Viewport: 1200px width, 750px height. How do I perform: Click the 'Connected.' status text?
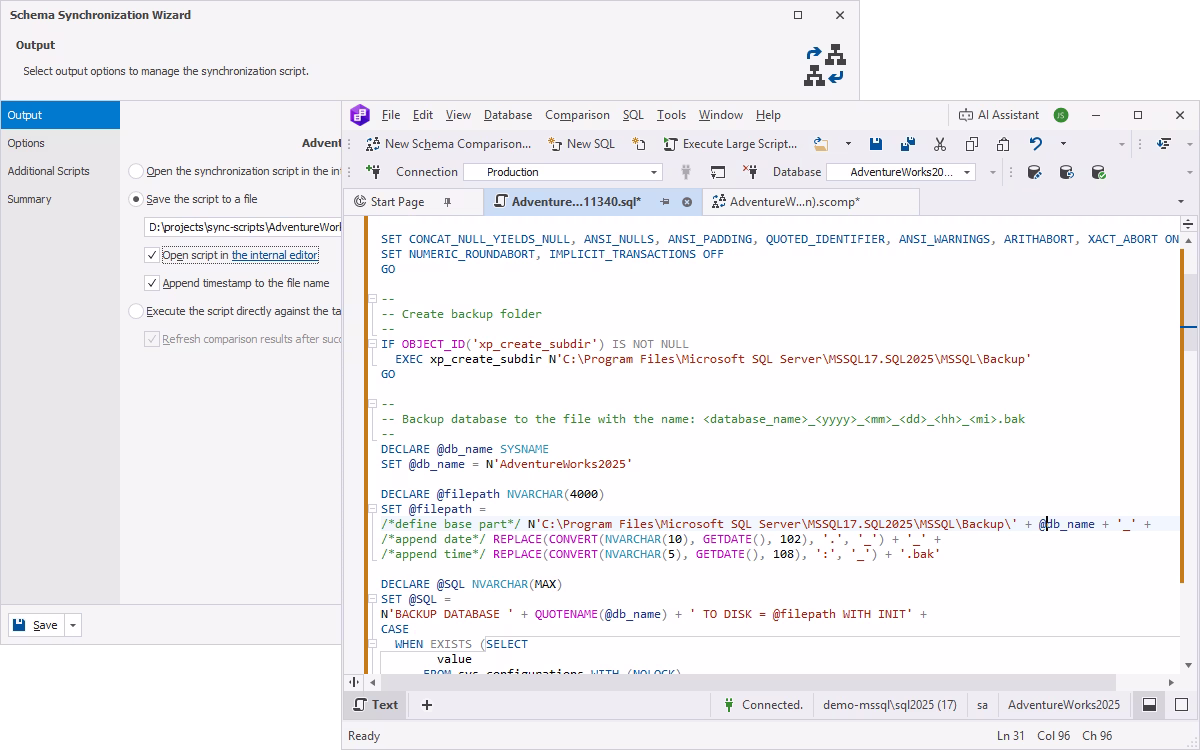(x=772, y=705)
